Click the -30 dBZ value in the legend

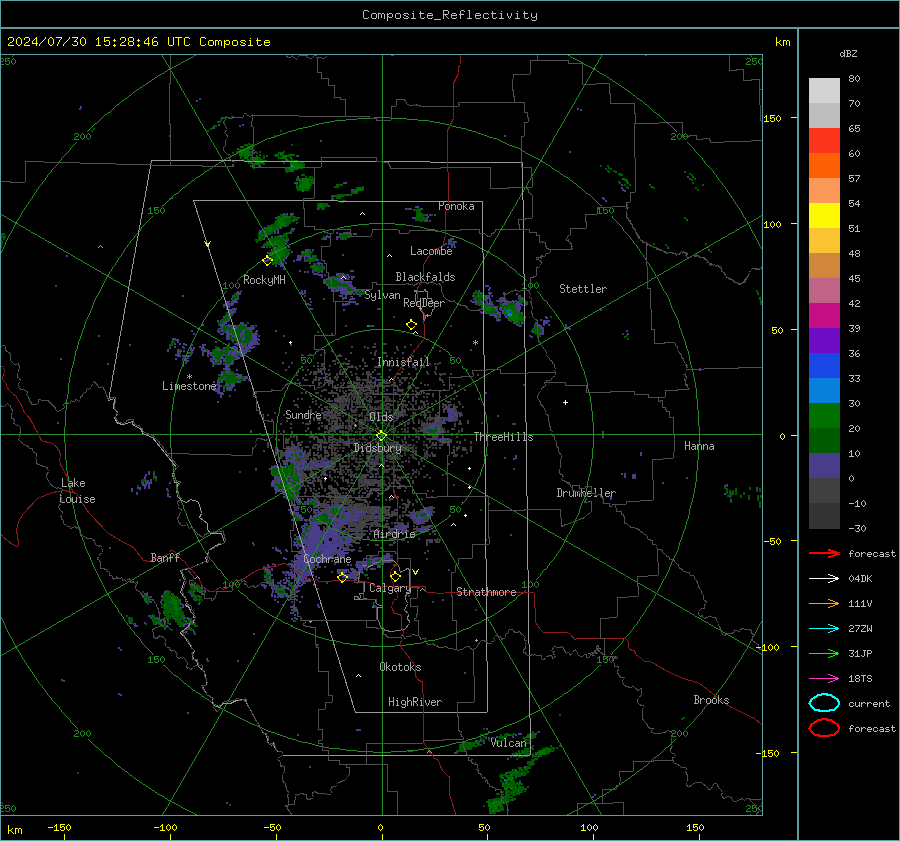(x=858, y=528)
